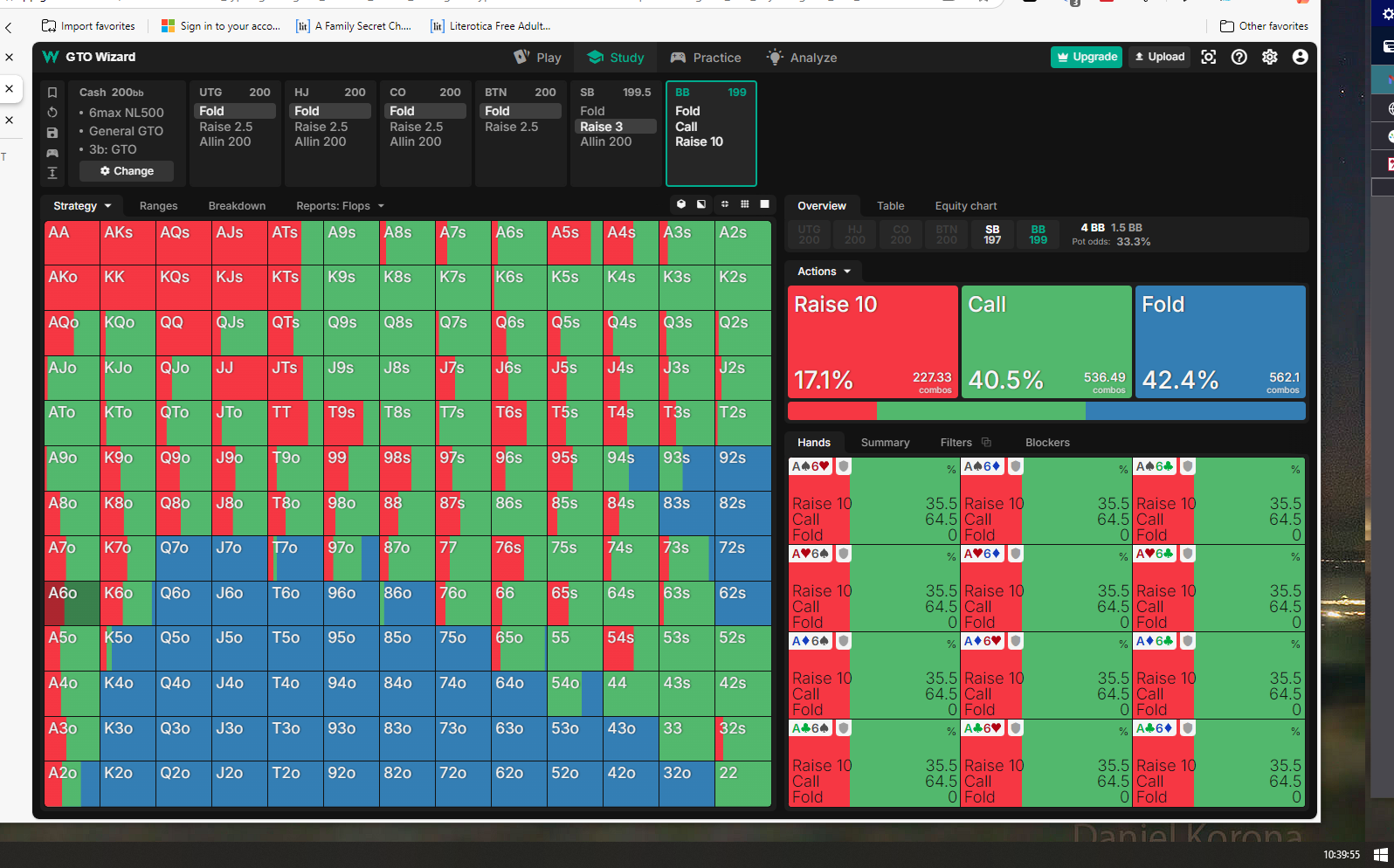Toggle the half-filled square display mode
Screen dimensions: 1394x868
pyautogui.click(x=701, y=204)
